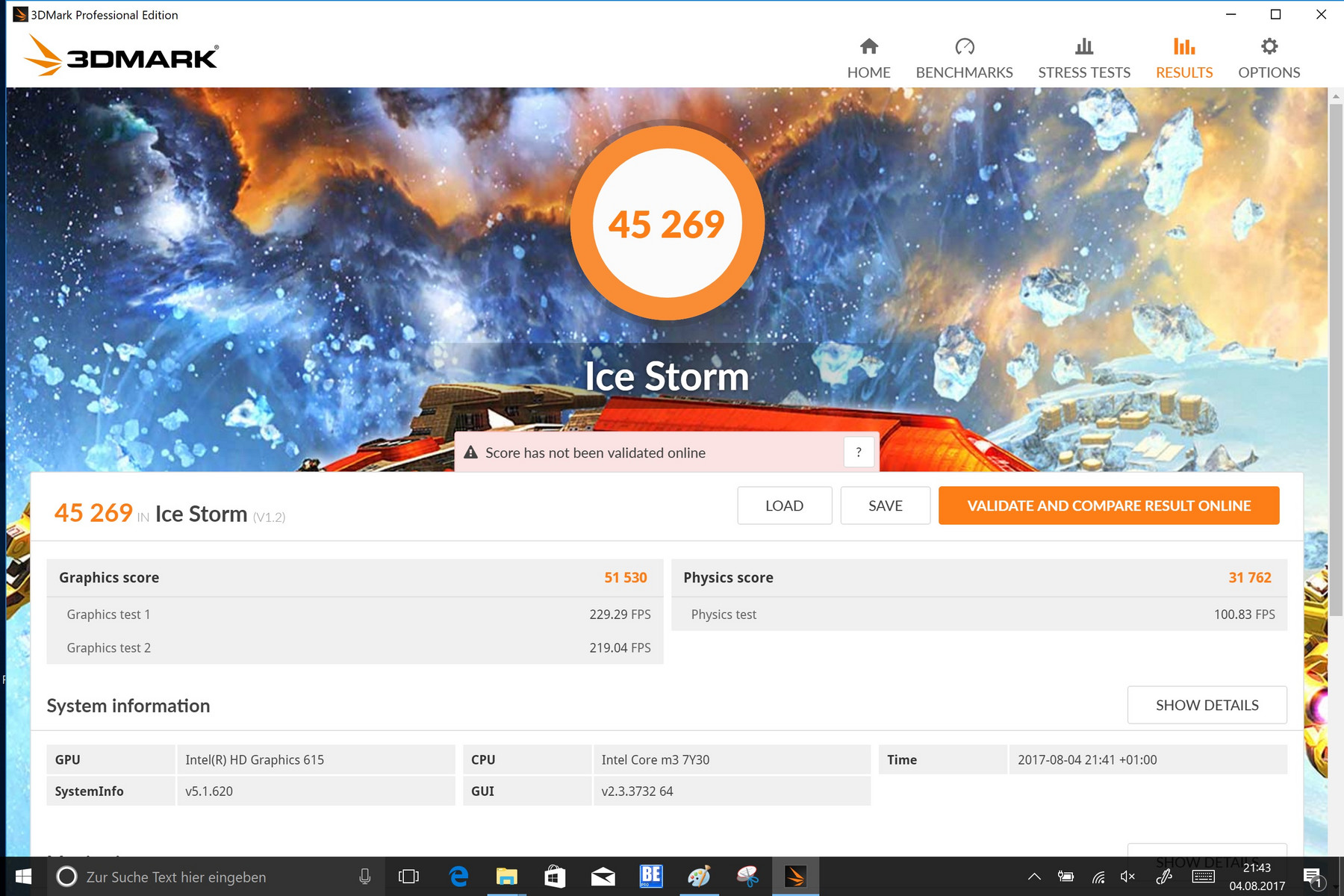Open Task View from the taskbar
The width and height of the screenshot is (1344, 896).
coord(408,877)
